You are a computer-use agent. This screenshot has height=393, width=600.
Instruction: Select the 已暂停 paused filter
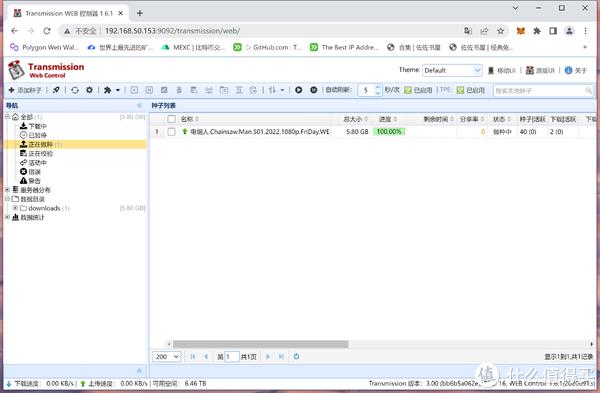coord(33,135)
